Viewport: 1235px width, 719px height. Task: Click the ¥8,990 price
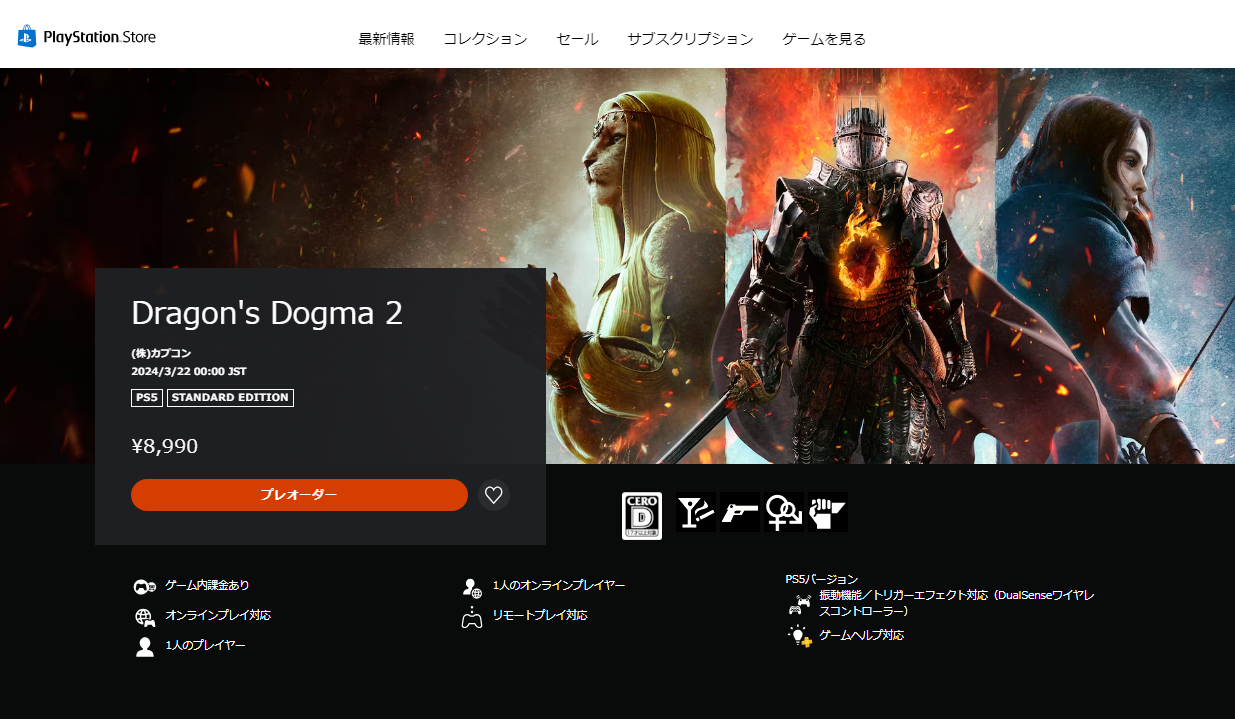click(165, 446)
